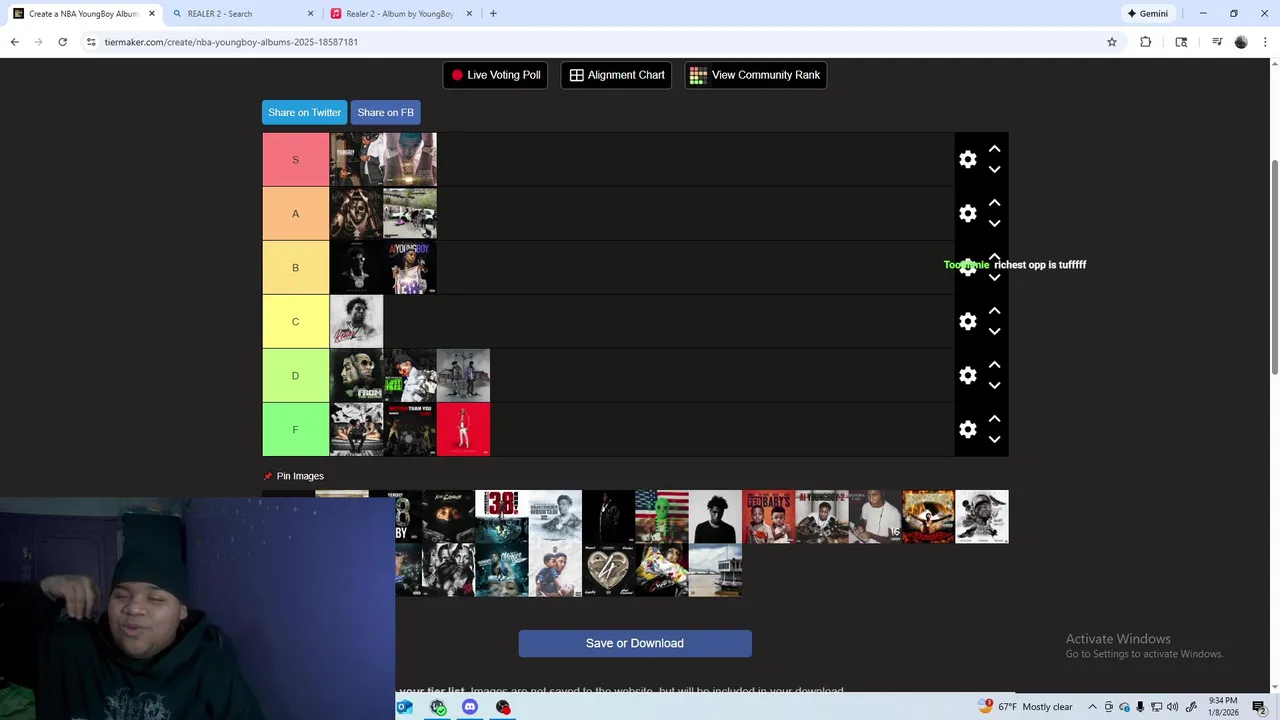Viewport: 1280px width, 720px height.
Task: Open the Alignment Chart
Action: coord(617,75)
